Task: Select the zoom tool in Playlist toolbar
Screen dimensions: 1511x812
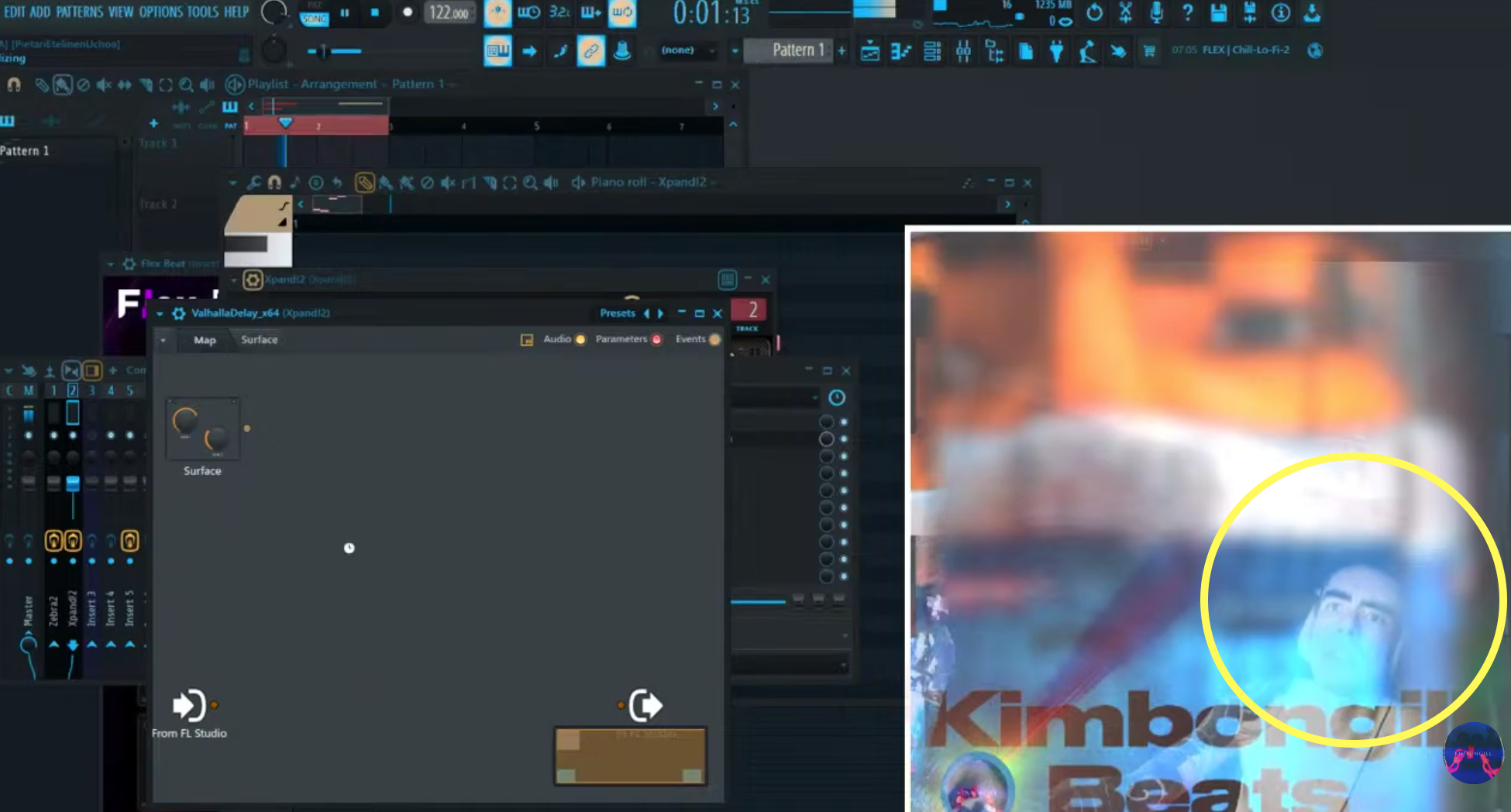Action: coord(186,85)
